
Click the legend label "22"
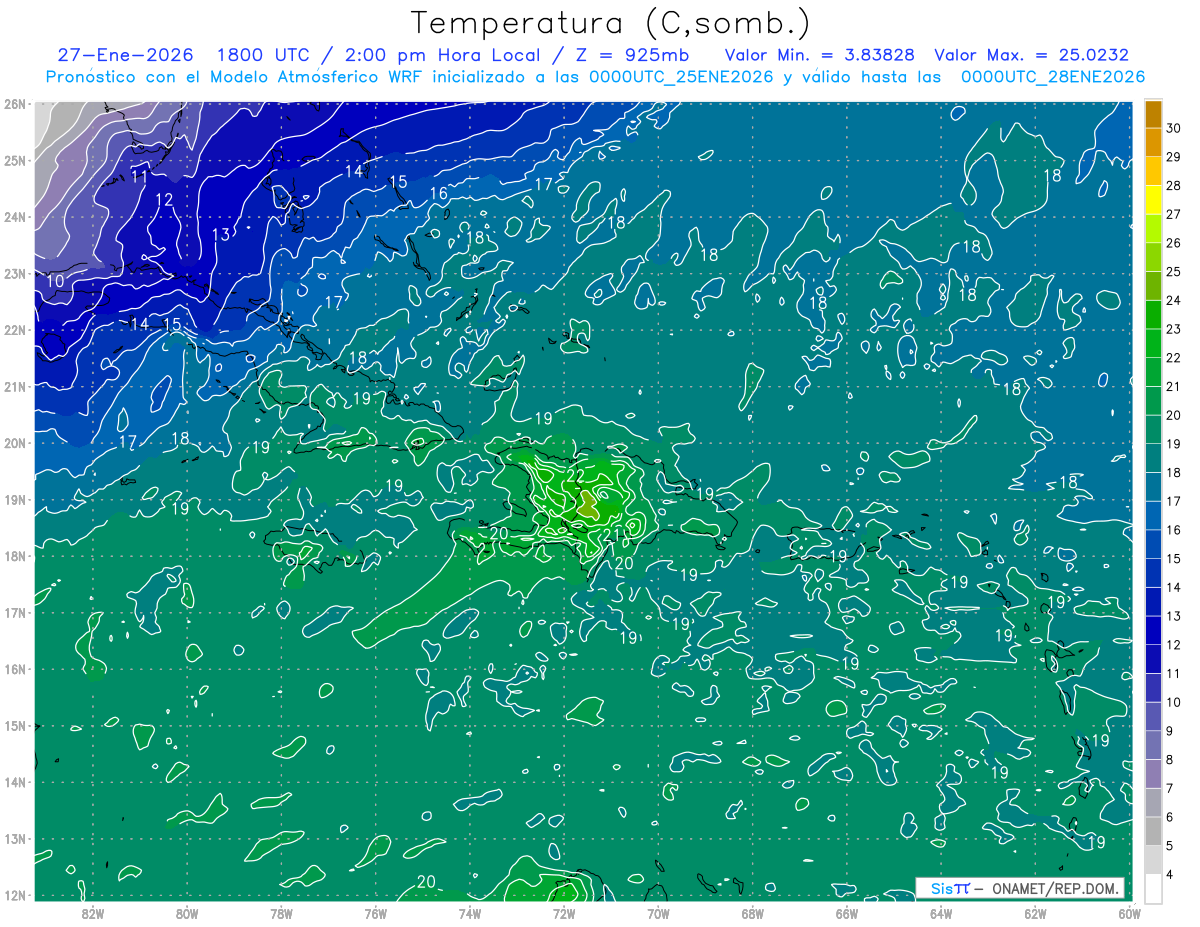coord(1173,358)
